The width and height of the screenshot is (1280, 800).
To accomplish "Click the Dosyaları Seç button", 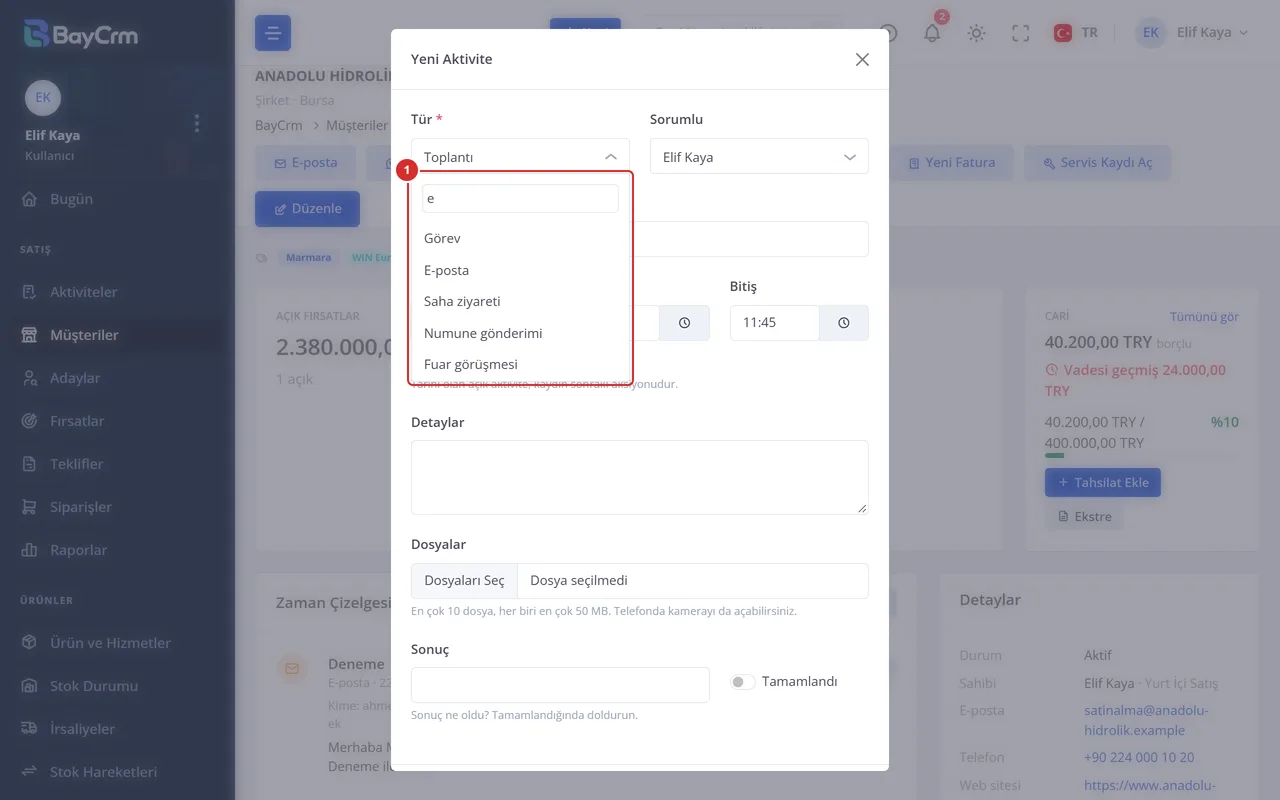I will tap(464, 580).
